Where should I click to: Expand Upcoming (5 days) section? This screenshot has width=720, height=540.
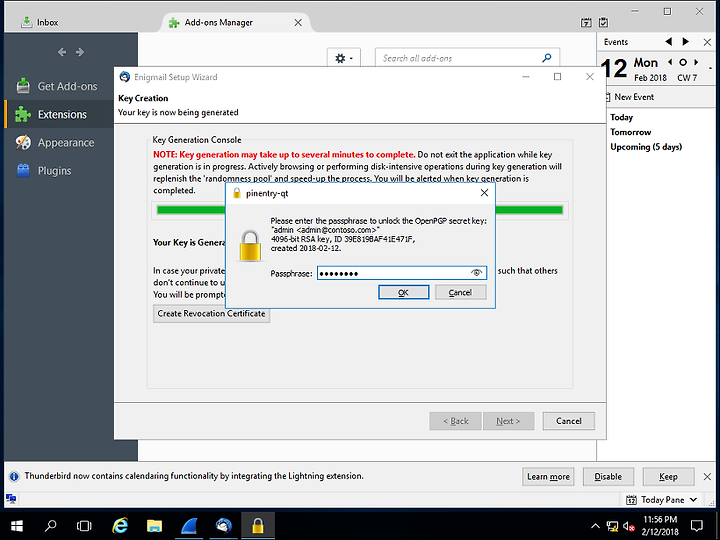(x=646, y=147)
